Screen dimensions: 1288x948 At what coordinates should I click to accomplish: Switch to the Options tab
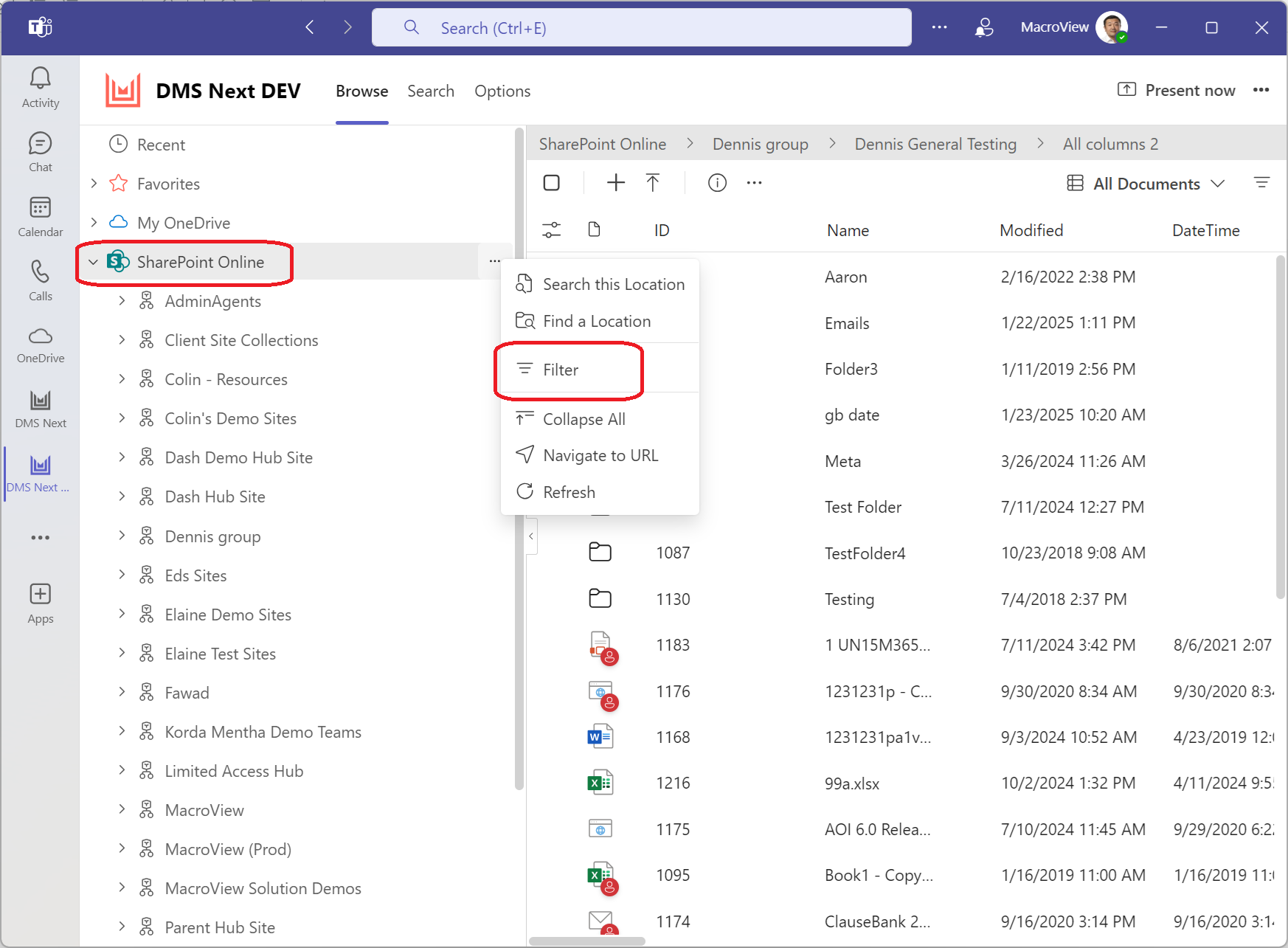point(502,91)
